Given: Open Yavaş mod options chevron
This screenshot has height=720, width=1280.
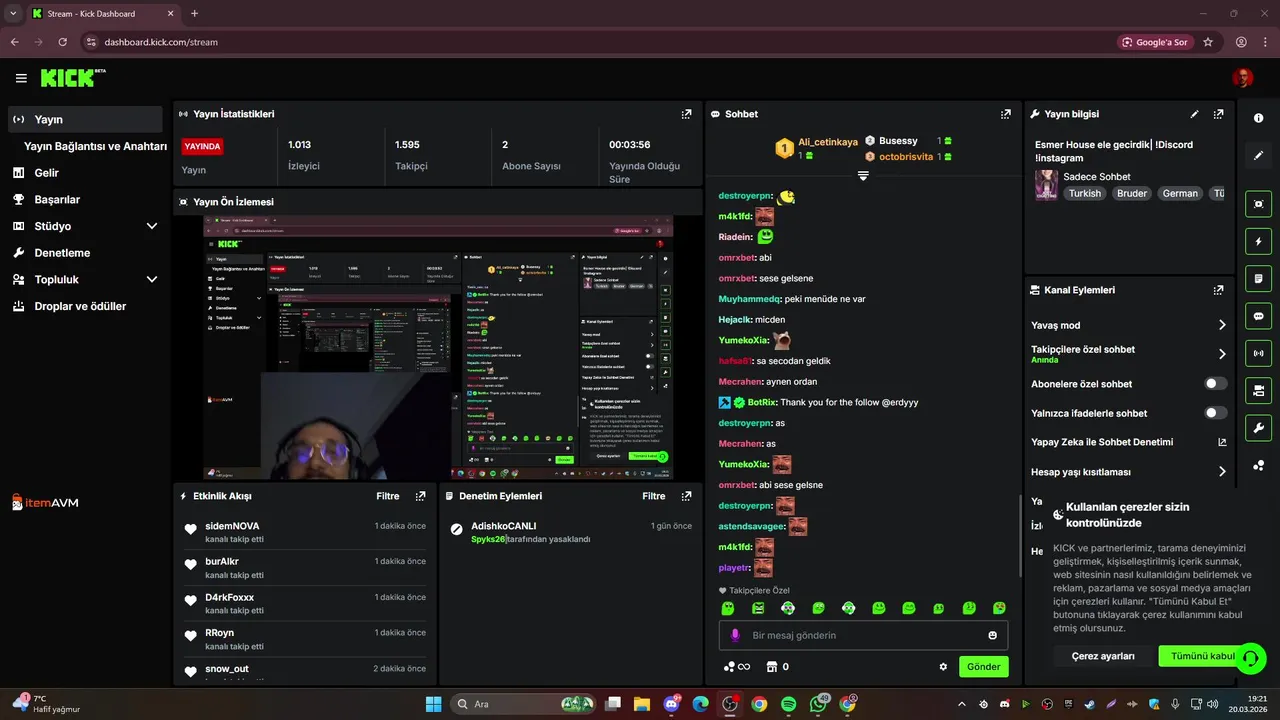Looking at the screenshot, I should coord(1222,325).
